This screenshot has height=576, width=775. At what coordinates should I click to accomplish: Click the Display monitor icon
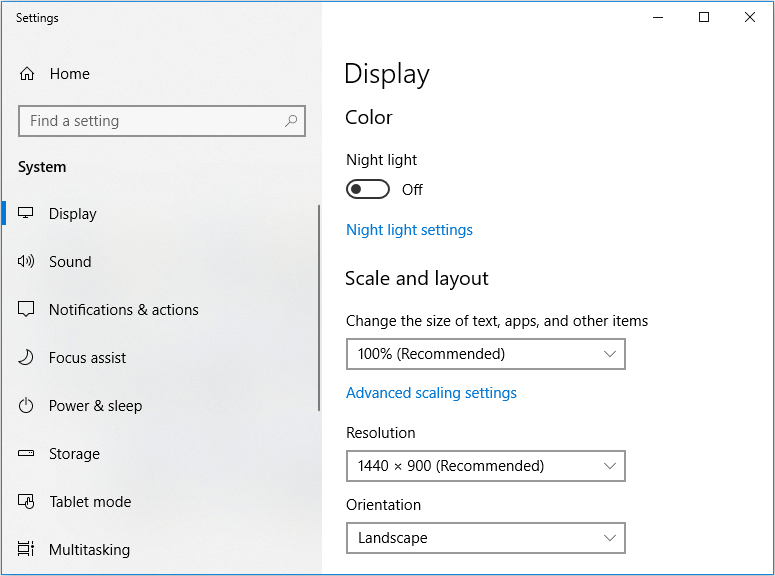(x=26, y=214)
